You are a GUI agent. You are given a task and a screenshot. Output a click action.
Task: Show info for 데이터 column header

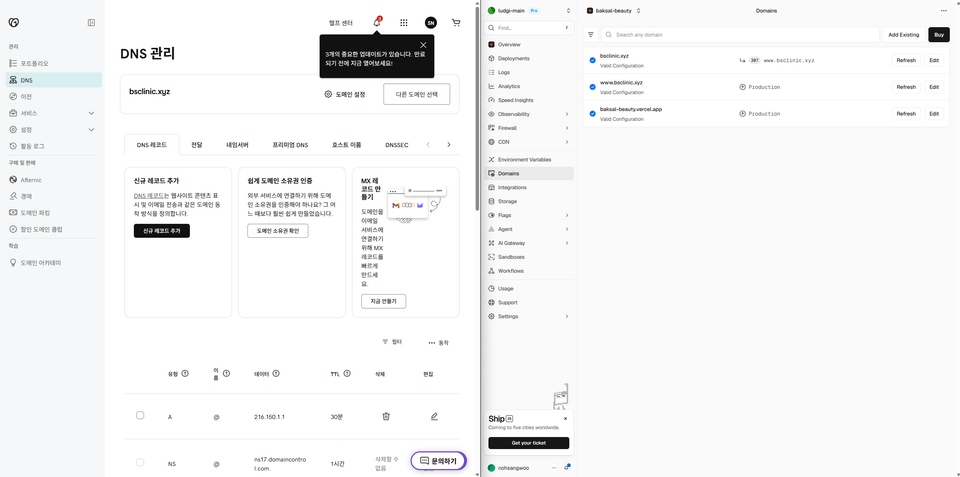point(276,373)
